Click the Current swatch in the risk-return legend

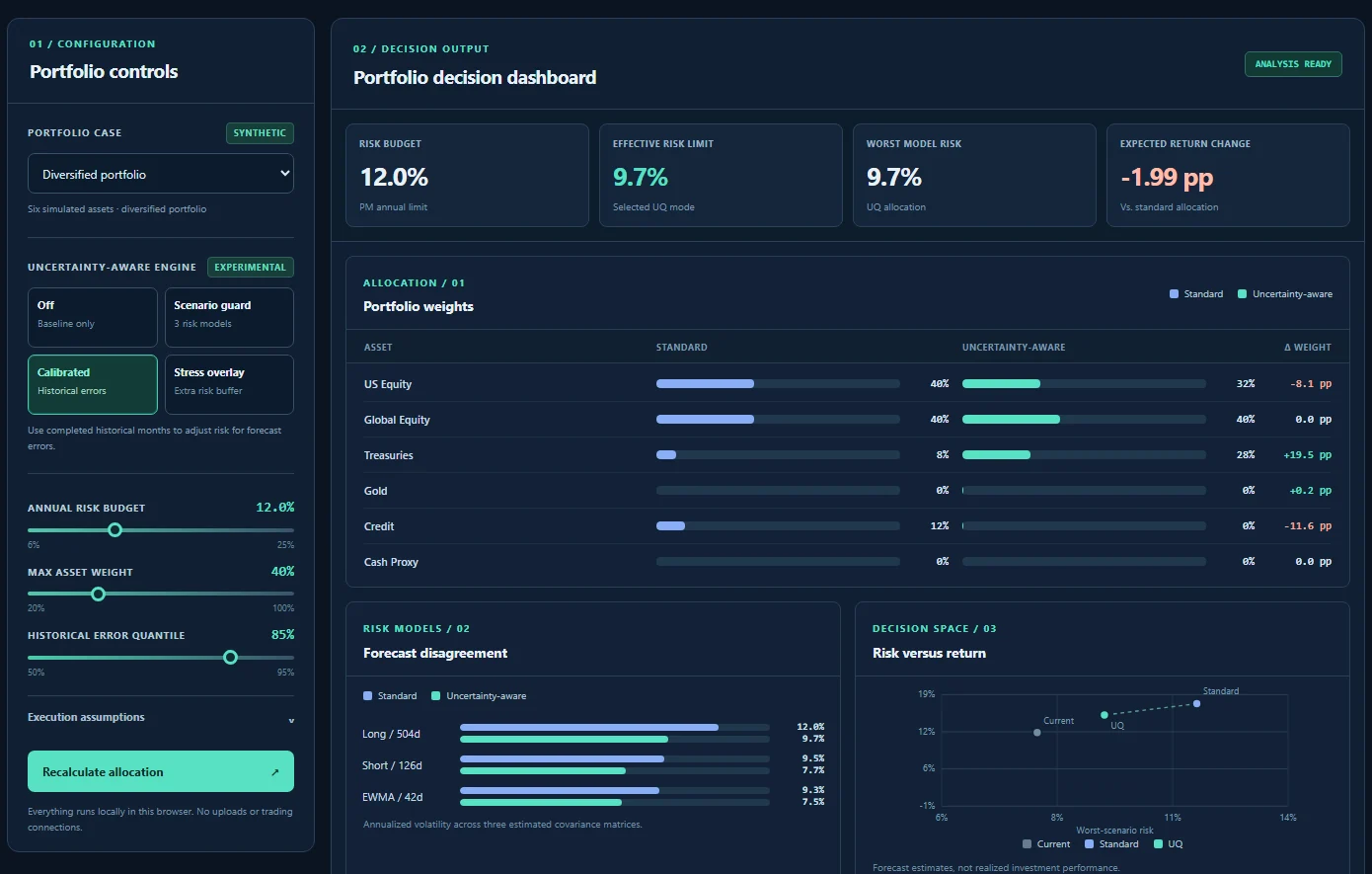[1027, 844]
